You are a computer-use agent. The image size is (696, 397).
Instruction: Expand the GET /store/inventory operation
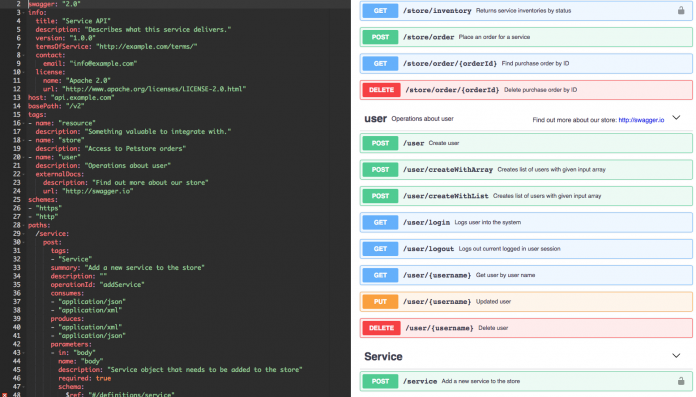[526, 11]
